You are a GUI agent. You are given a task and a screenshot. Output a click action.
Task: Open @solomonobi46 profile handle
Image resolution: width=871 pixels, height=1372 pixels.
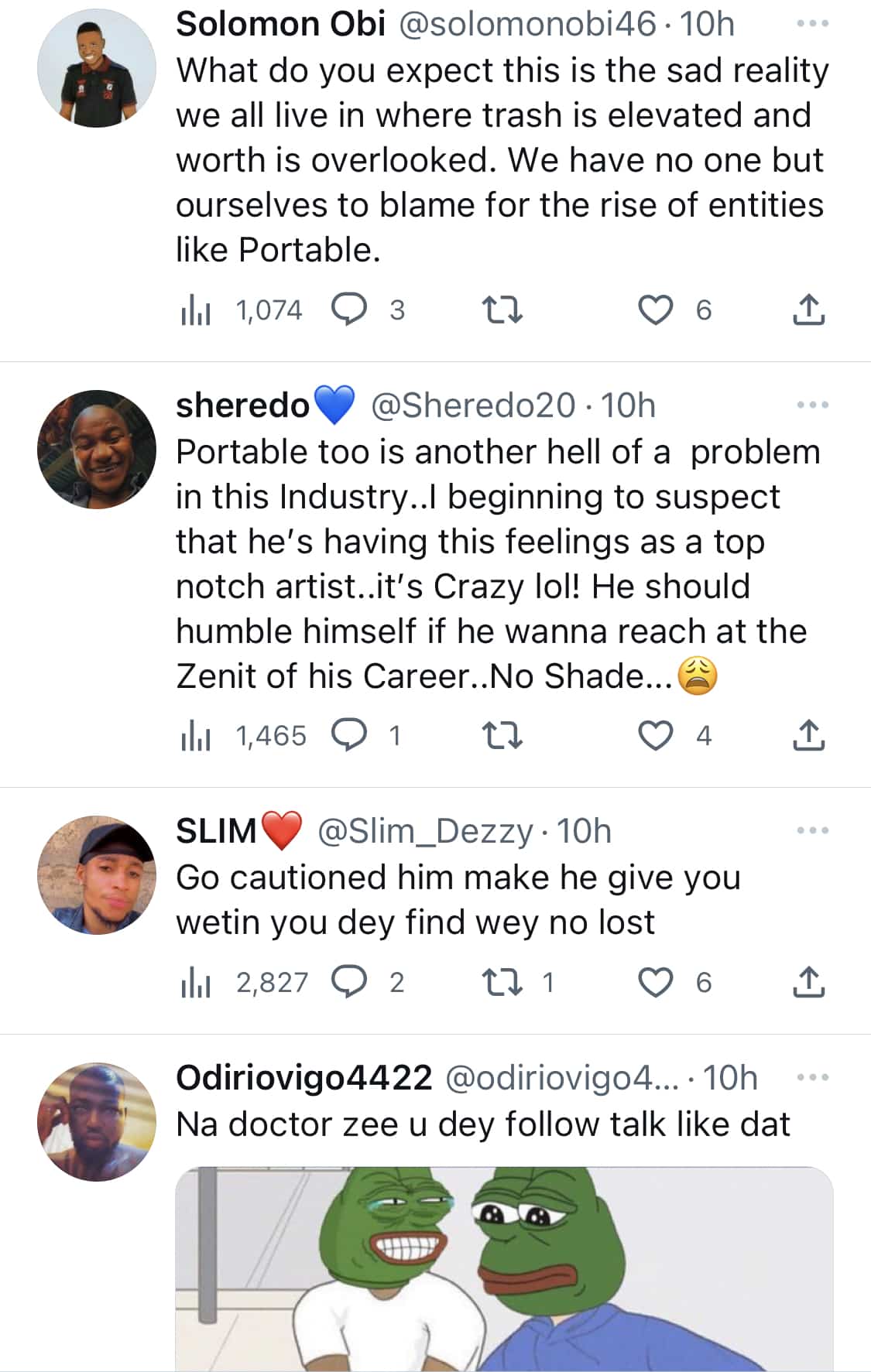tap(527, 24)
